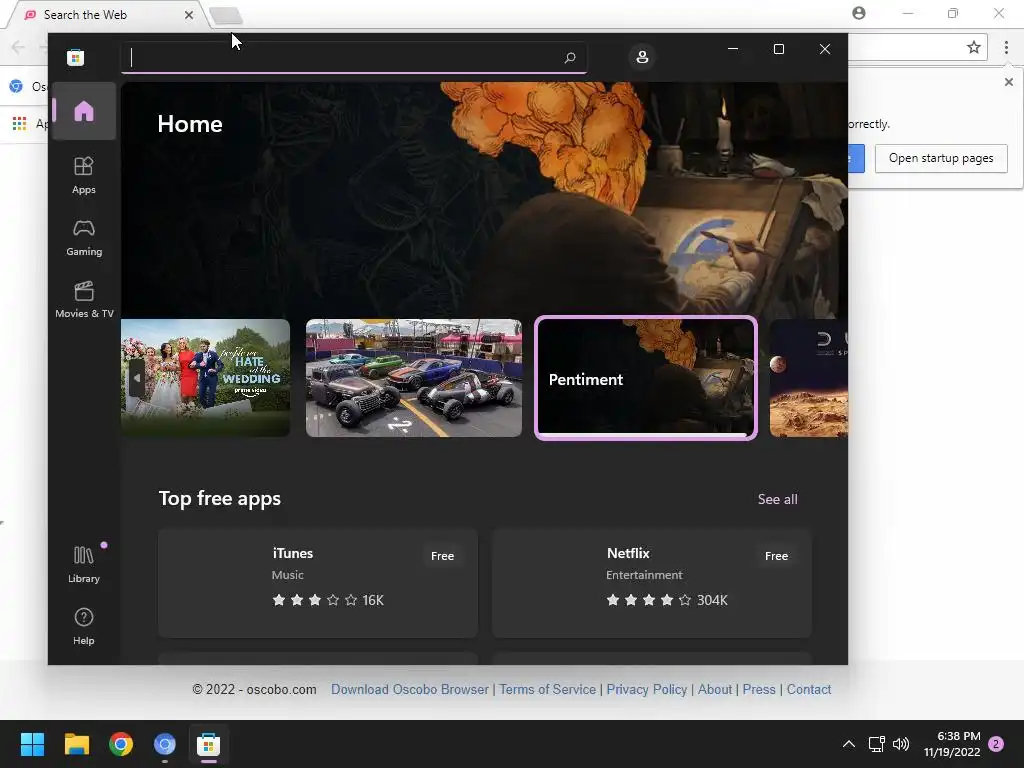1024x768 pixels.
Task: Click the Microsoft Store logo icon
Action: (76, 57)
